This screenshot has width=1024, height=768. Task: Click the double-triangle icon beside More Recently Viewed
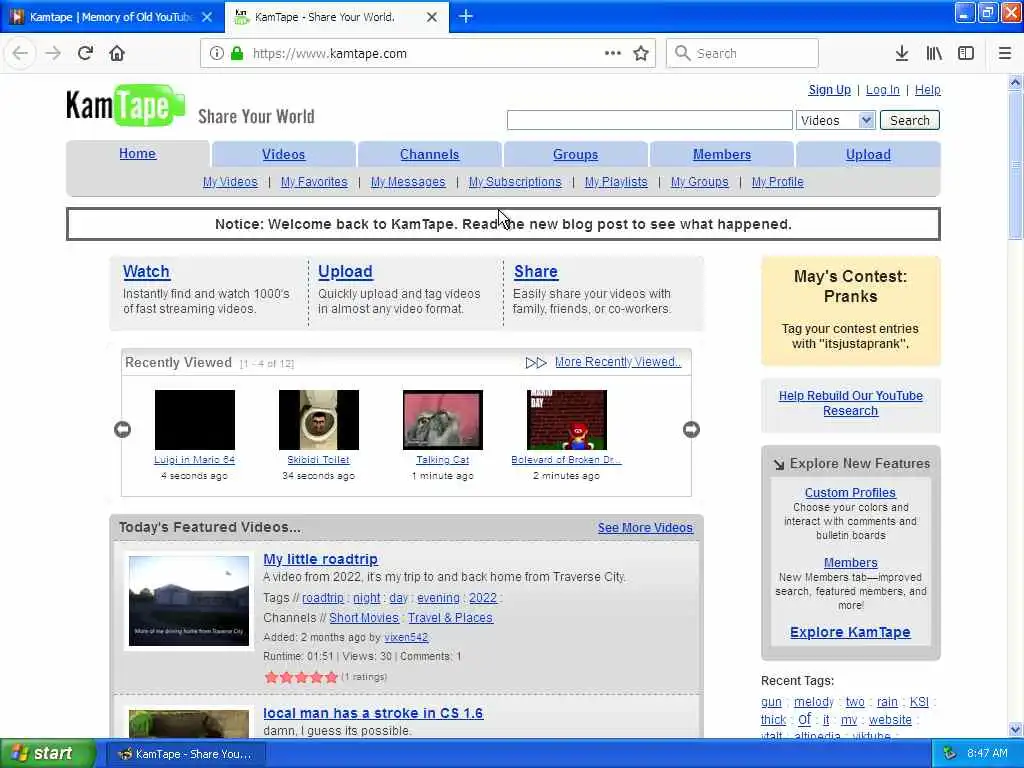(536, 362)
